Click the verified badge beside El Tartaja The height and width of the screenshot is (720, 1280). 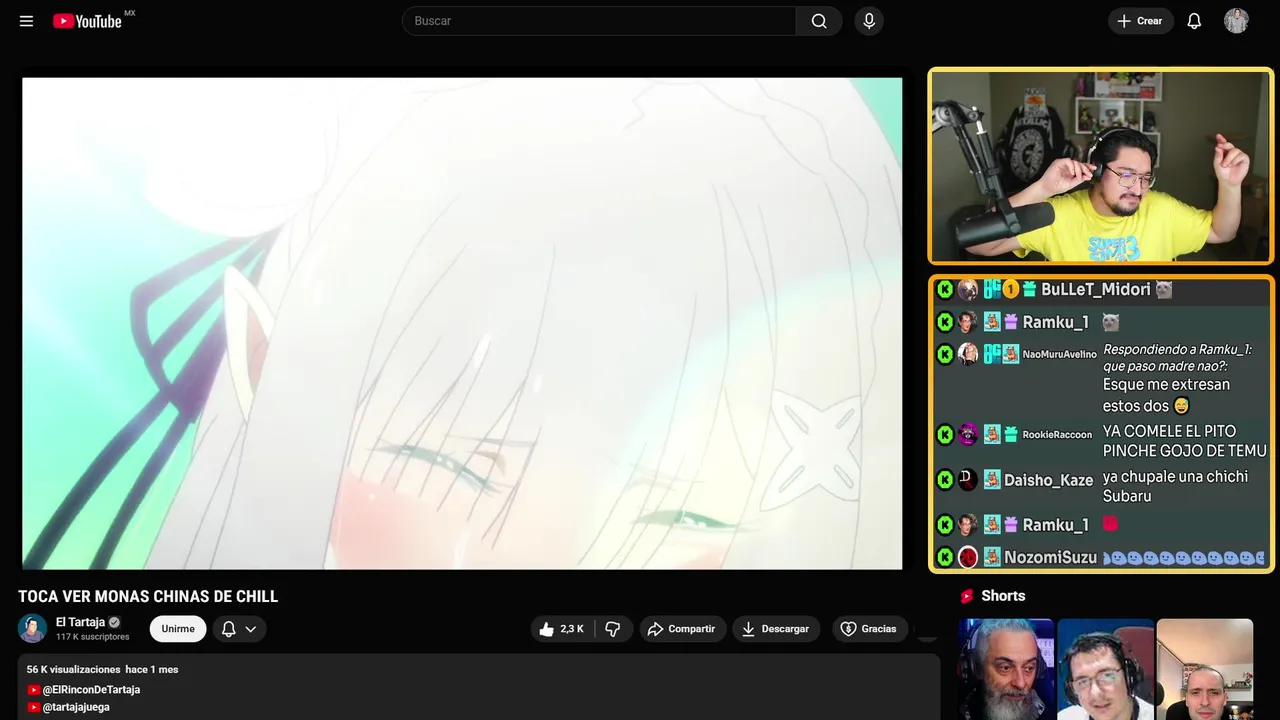(x=114, y=622)
